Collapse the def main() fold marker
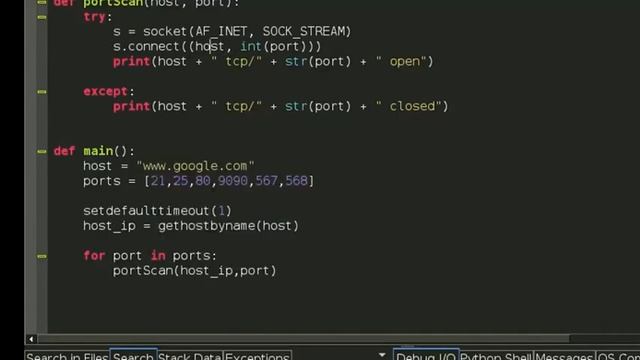The image size is (640, 360). pyautogui.click(x=42, y=151)
